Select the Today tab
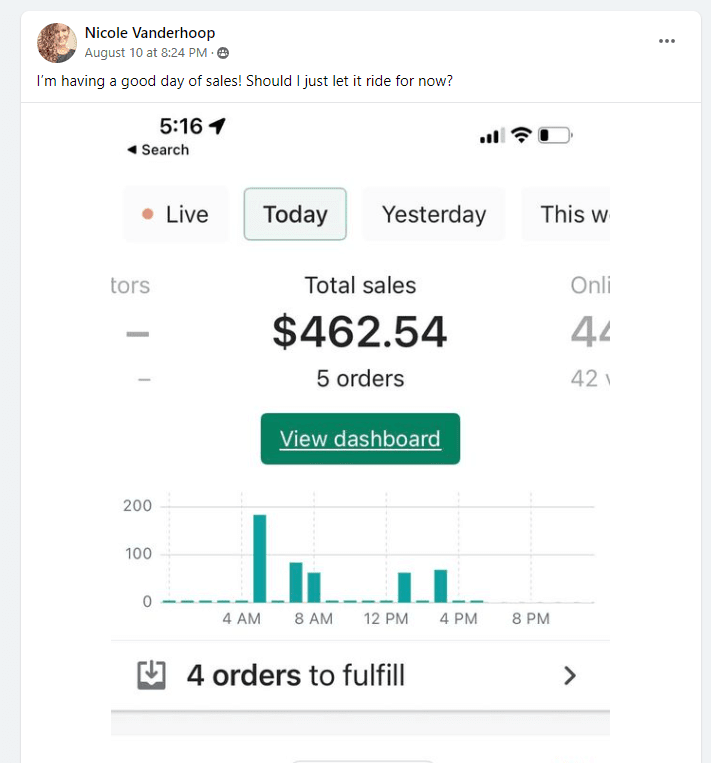This screenshot has height=763, width=711. pyautogui.click(x=295, y=214)
